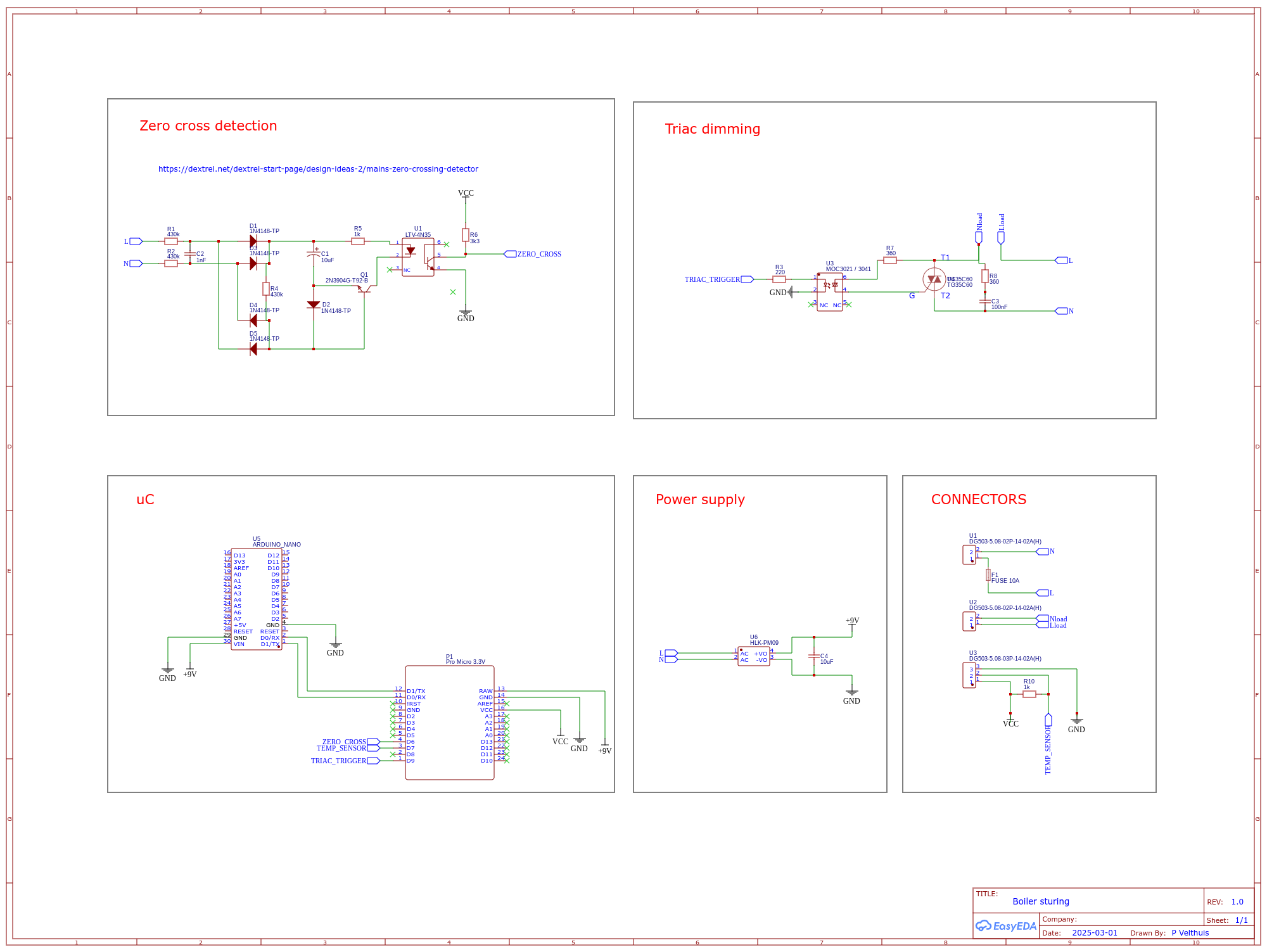Click the 'Power supply' heading
This screenshot has height=952, width=1267.
[700, 500]
